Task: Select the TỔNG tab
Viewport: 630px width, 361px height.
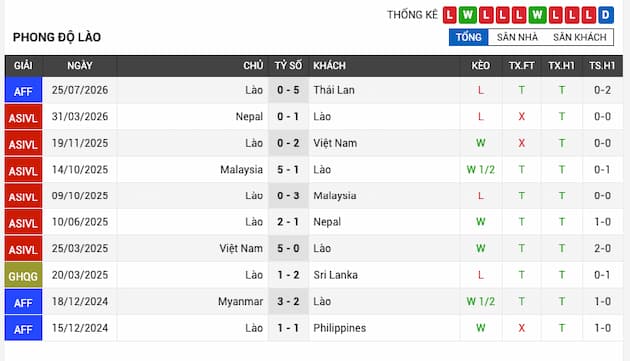Action: pos(468,37)
